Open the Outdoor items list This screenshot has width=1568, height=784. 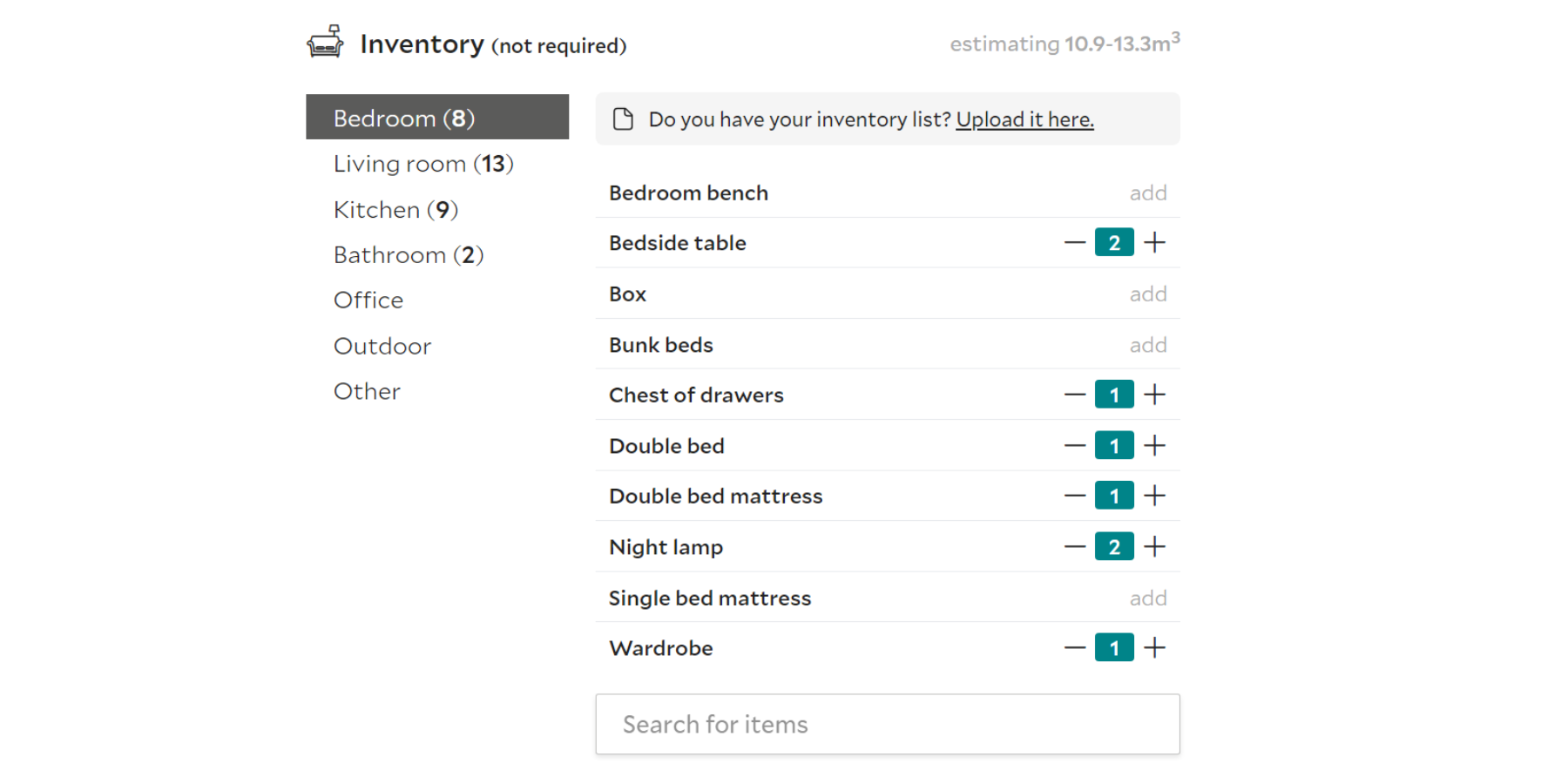(x=382, y=345)
